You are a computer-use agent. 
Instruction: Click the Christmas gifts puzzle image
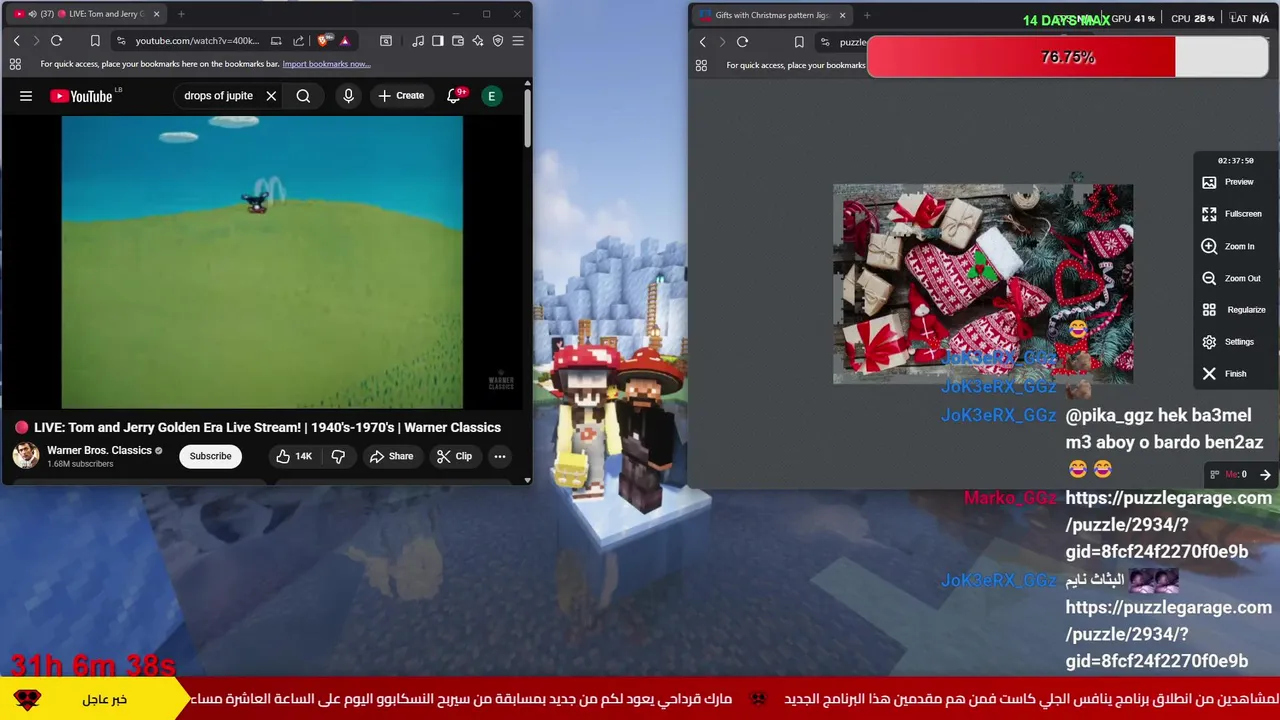(983, 284)
